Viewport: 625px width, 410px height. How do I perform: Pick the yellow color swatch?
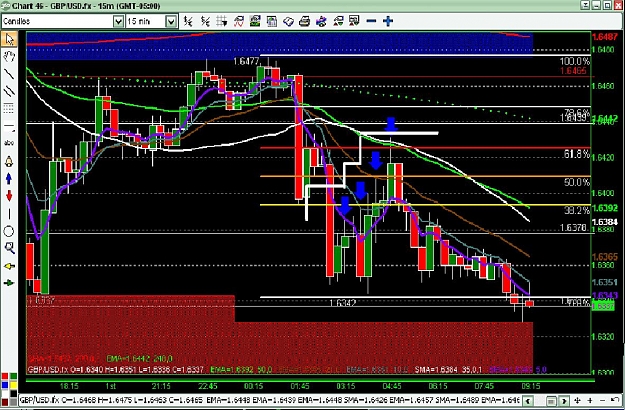(x=13, y=385)
